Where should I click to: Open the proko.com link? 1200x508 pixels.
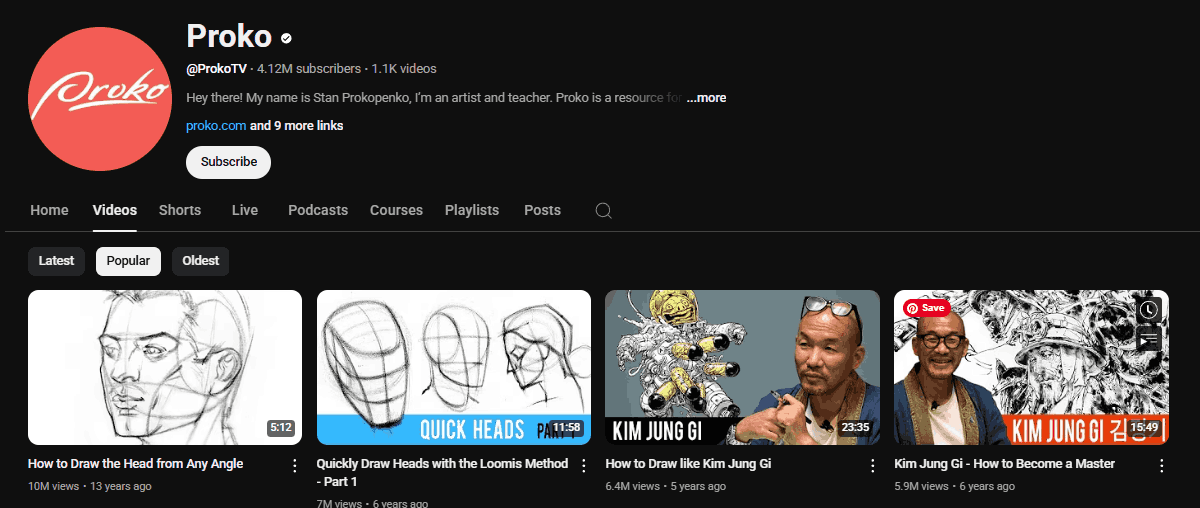click(x=216, y=126)
